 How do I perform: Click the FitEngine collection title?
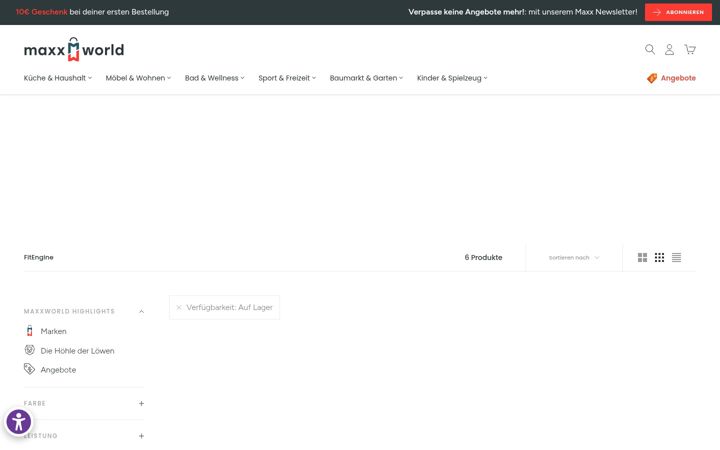39,258
